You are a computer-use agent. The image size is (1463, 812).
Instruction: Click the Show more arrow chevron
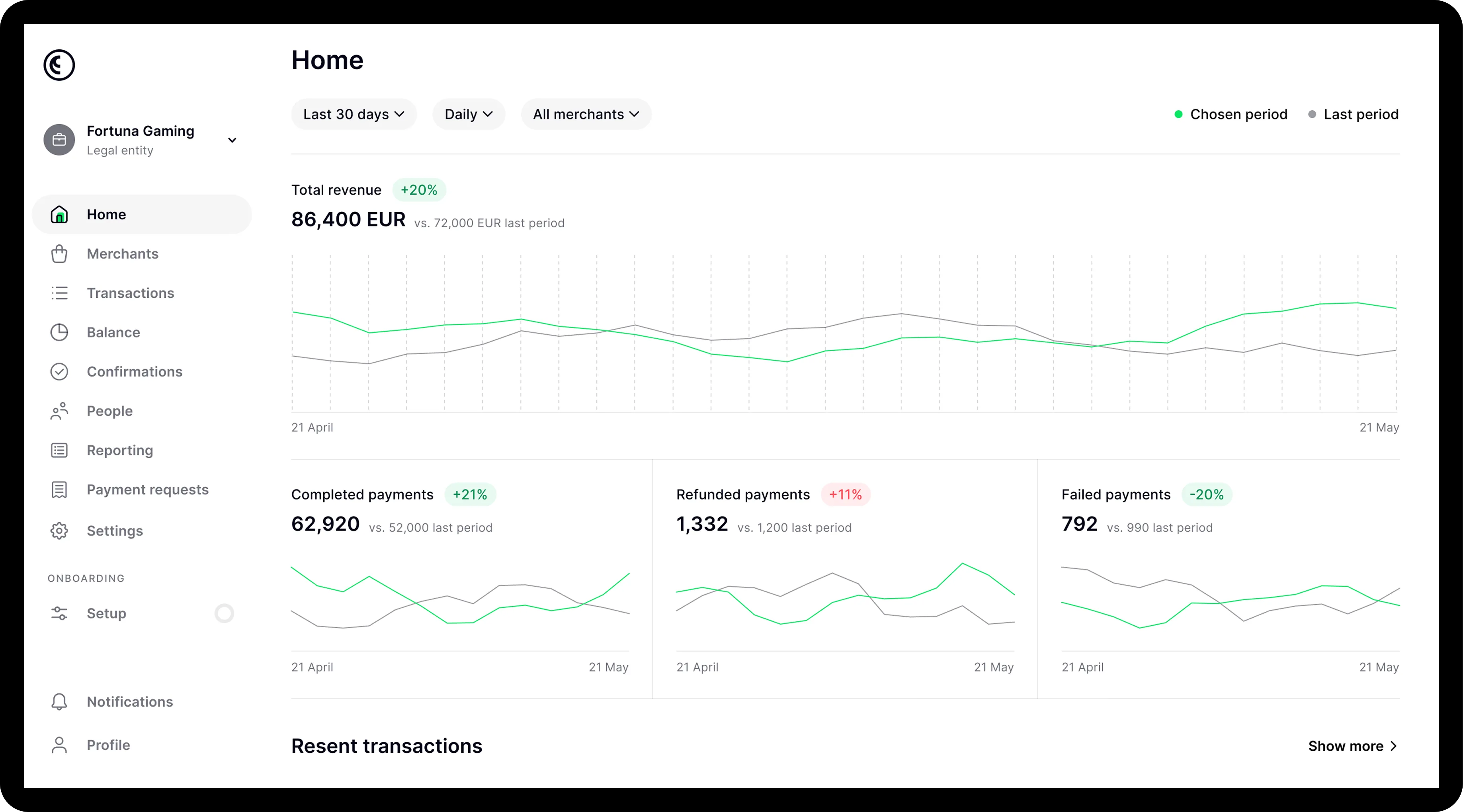click(x=1393, y=746)
